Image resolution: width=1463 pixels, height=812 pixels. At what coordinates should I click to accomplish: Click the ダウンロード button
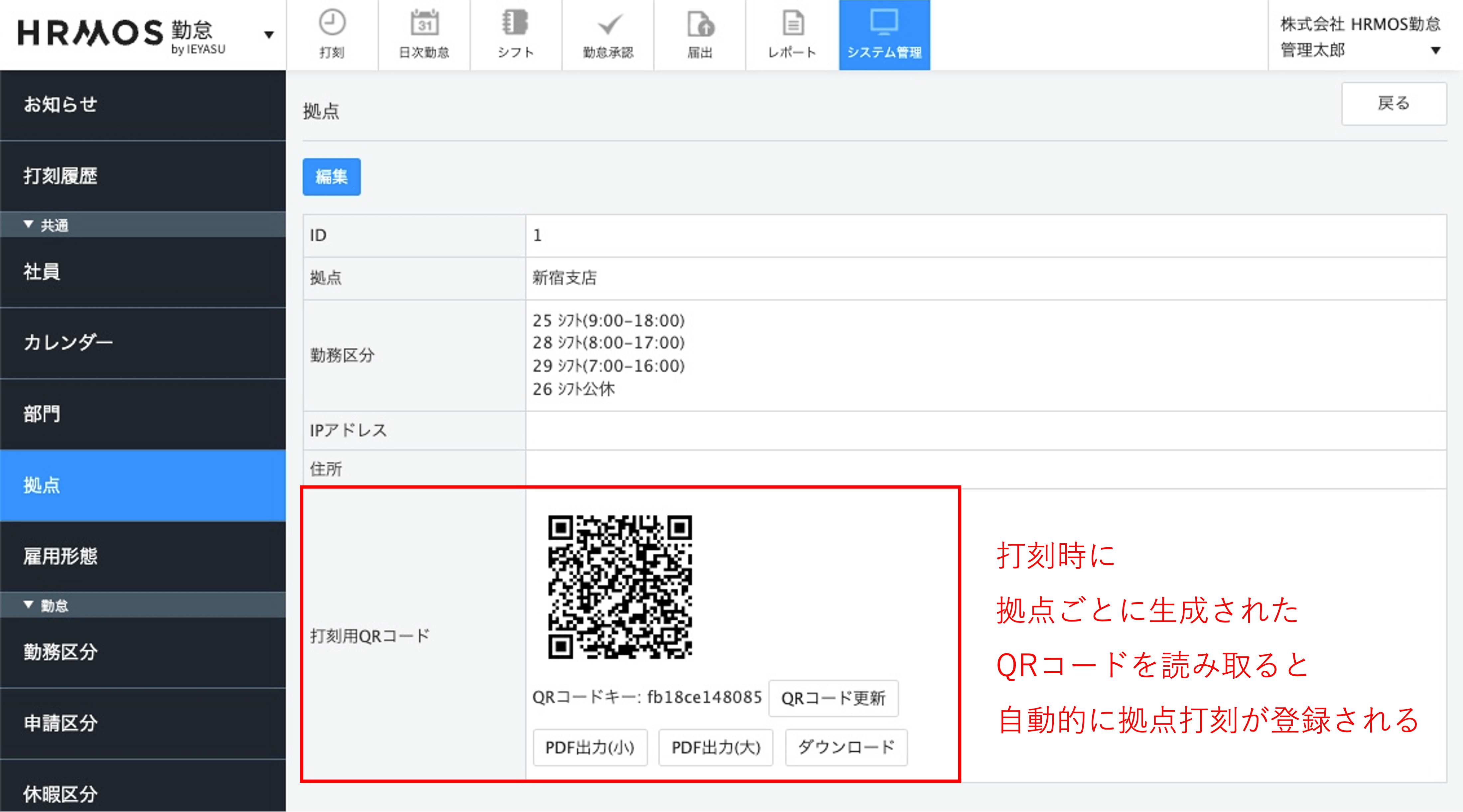click(846, 747)
